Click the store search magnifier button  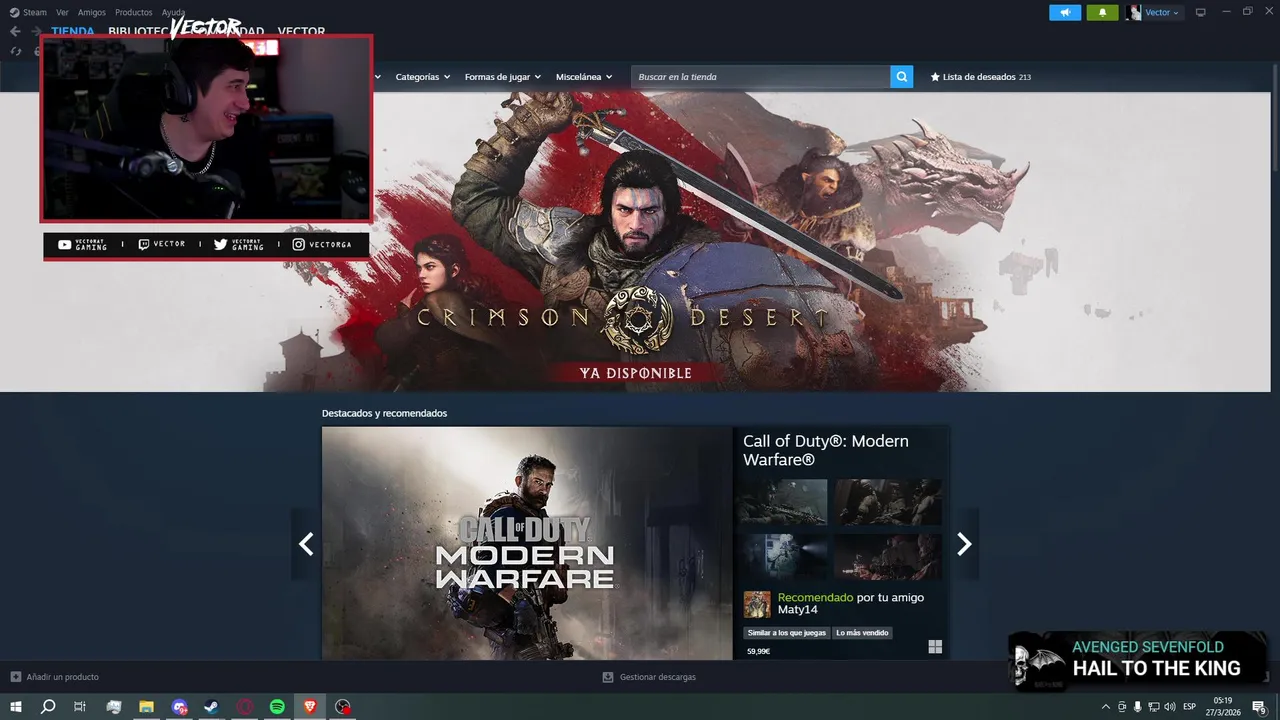(x=902, y=77)
